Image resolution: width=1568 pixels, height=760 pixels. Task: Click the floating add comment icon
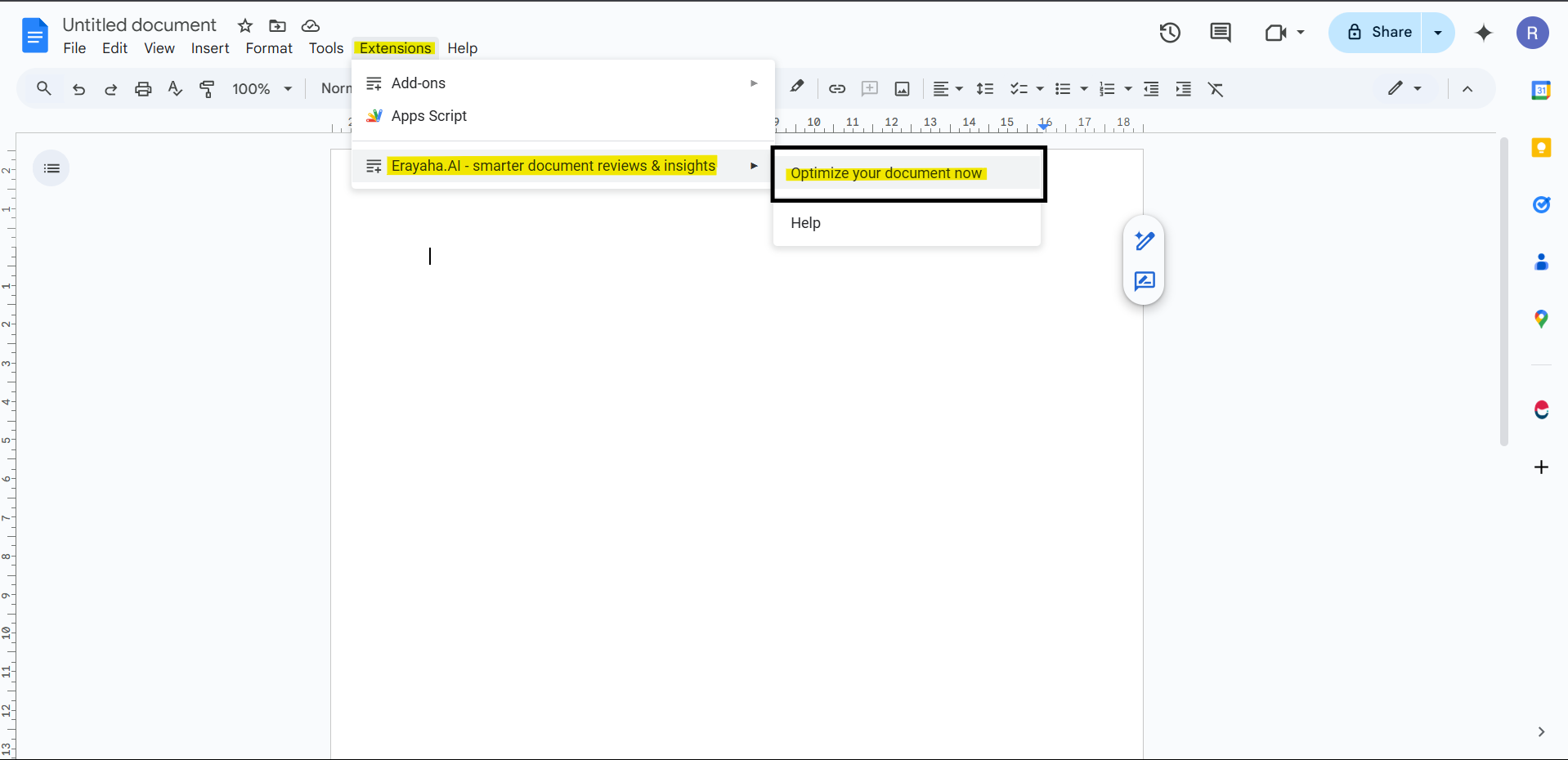click(x=1145, y=281)
